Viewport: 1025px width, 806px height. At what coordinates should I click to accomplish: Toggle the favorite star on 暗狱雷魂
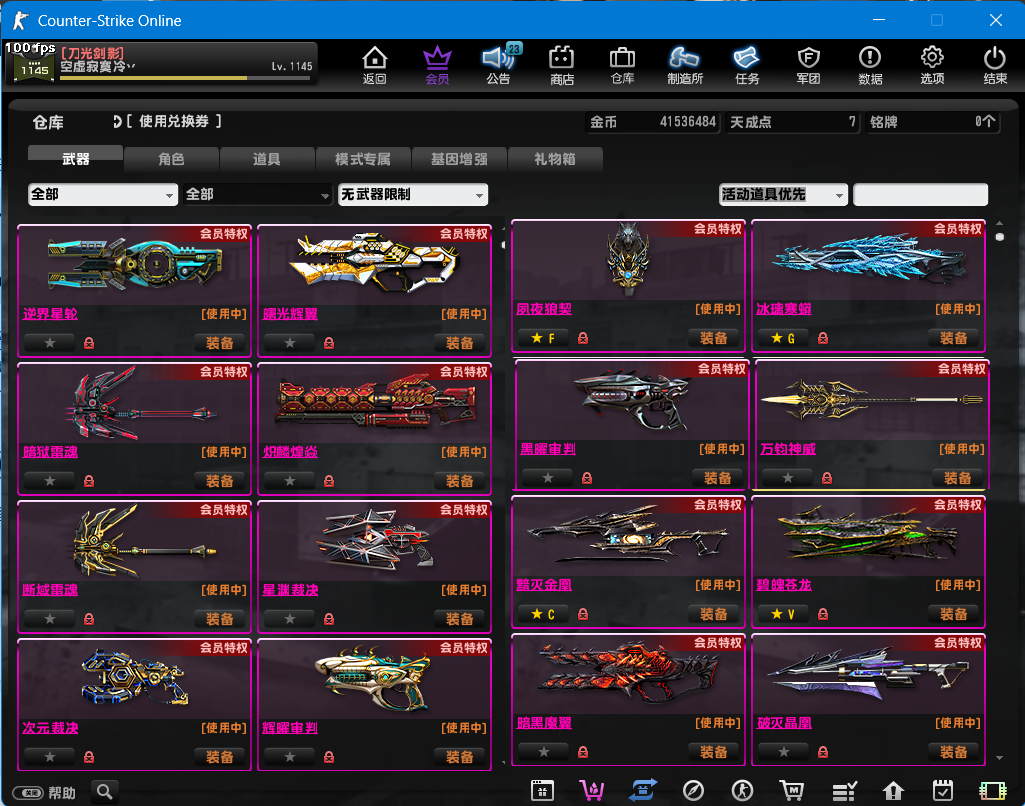click(x=50, y=480)
